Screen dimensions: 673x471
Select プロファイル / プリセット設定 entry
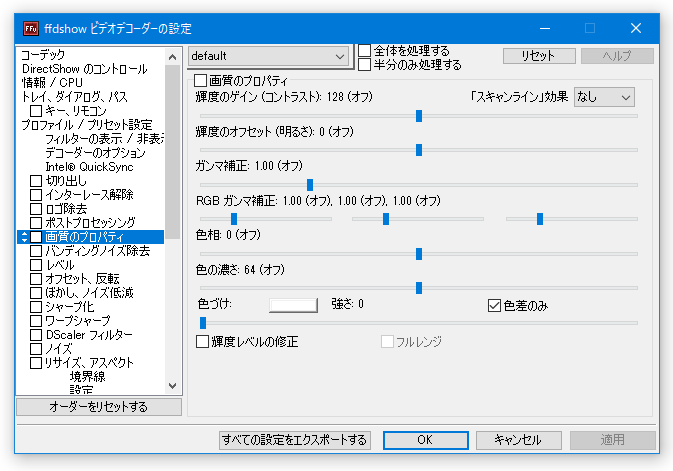pyautogui.click(x=87, y=125)
